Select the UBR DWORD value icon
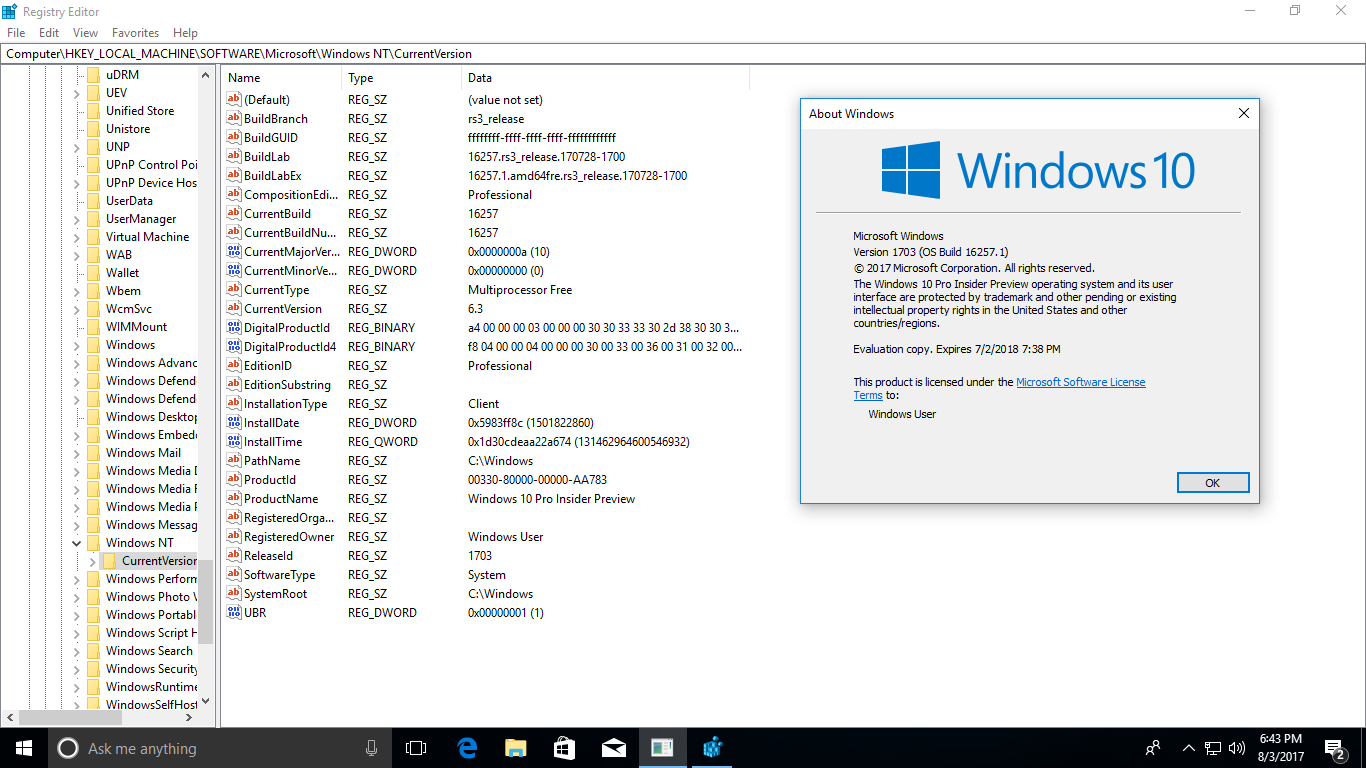1366x768 pixels. 234,612
